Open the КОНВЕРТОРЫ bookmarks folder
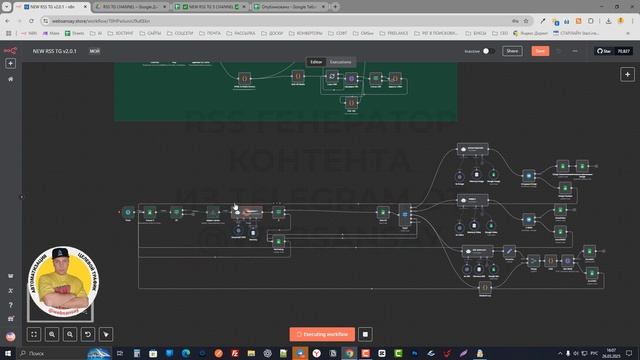 (306, 33)
